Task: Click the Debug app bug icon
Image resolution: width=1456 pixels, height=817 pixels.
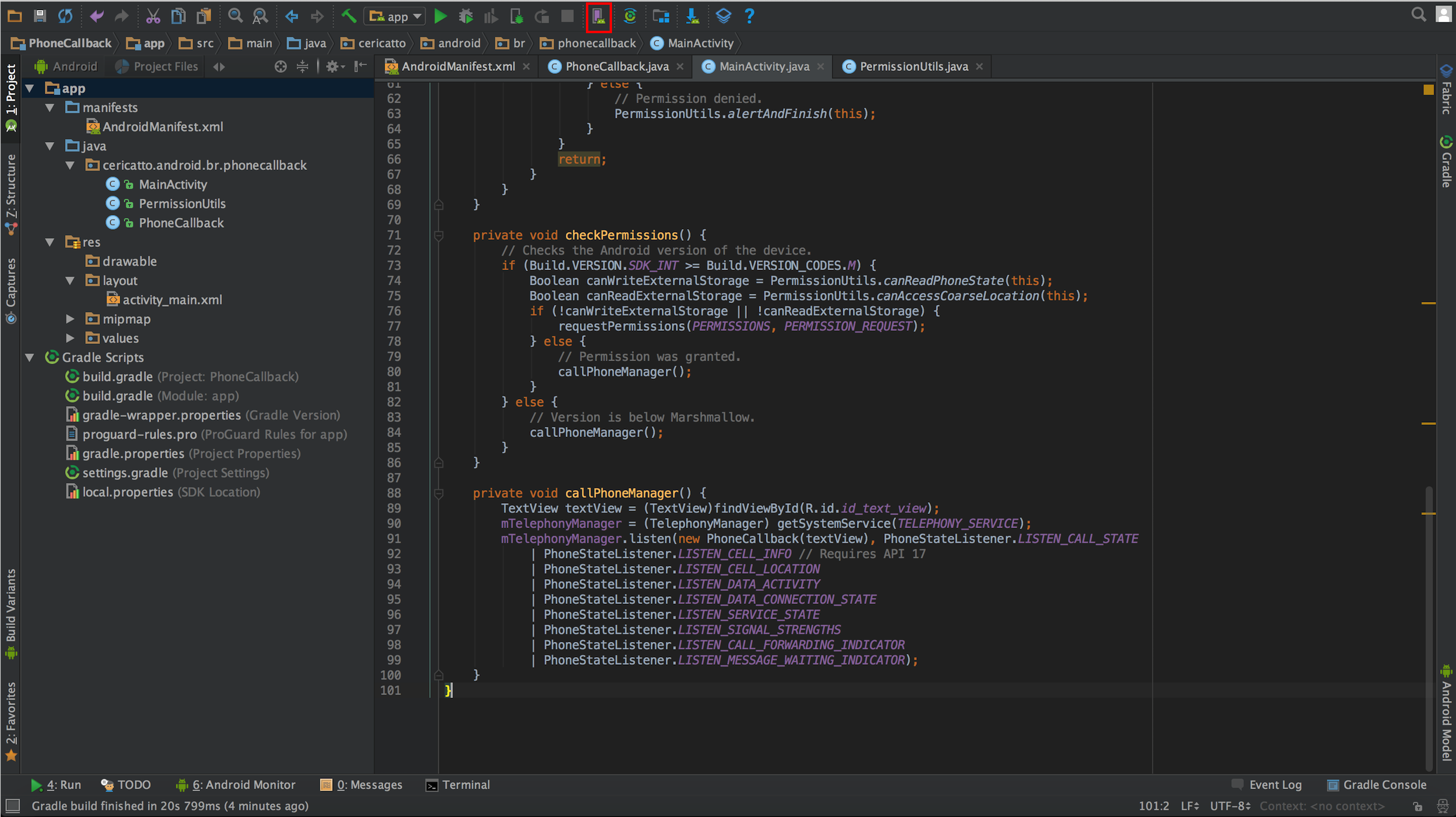Action: click(x=466, y=16)
